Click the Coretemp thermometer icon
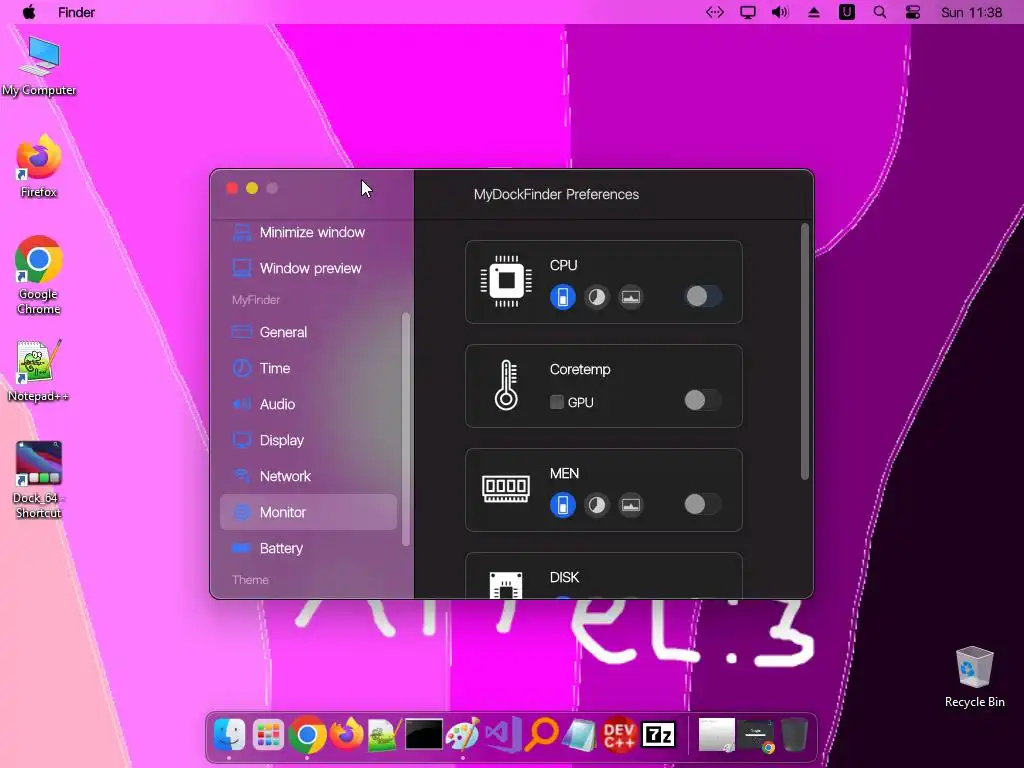This screenshot has height=768, width=1024. pyautogui.click(x=506, y=385)
